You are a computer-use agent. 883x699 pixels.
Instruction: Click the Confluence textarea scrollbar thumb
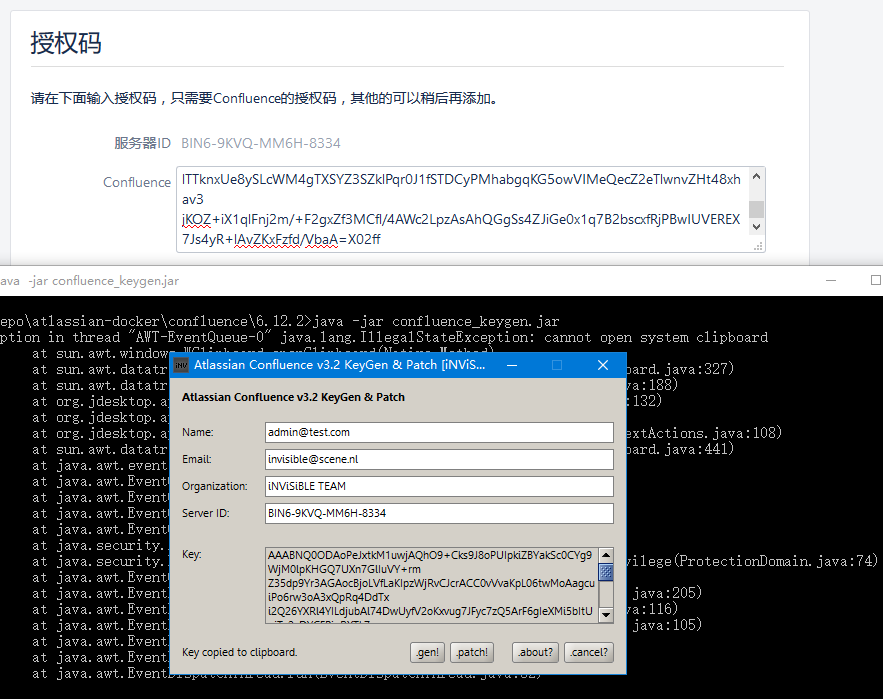click(757, 210)
